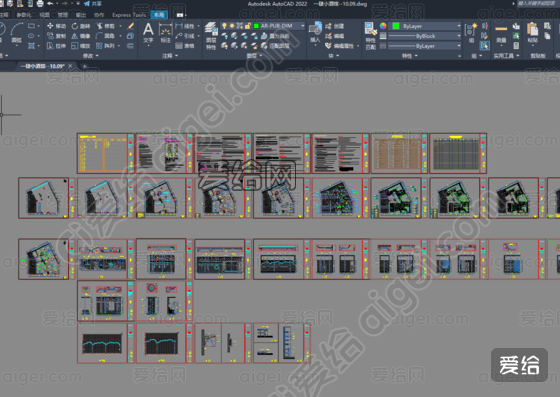Click the Plot printer icon in quick access toolbar
Screen dimensions: 560x397
(40, 4)
